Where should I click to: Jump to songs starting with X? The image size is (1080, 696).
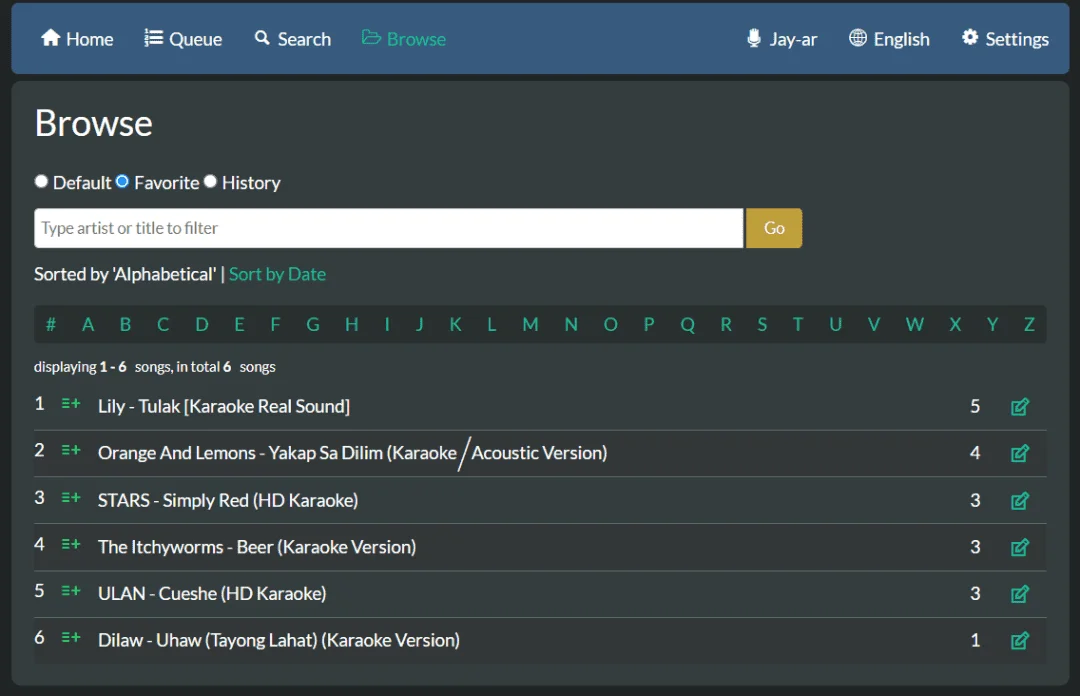pyautogui.click(x=955, y=324)
